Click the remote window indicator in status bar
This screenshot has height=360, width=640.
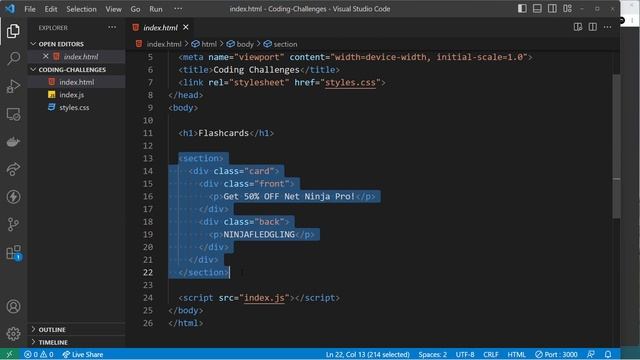pyautogui.click(x=9, y=354)
